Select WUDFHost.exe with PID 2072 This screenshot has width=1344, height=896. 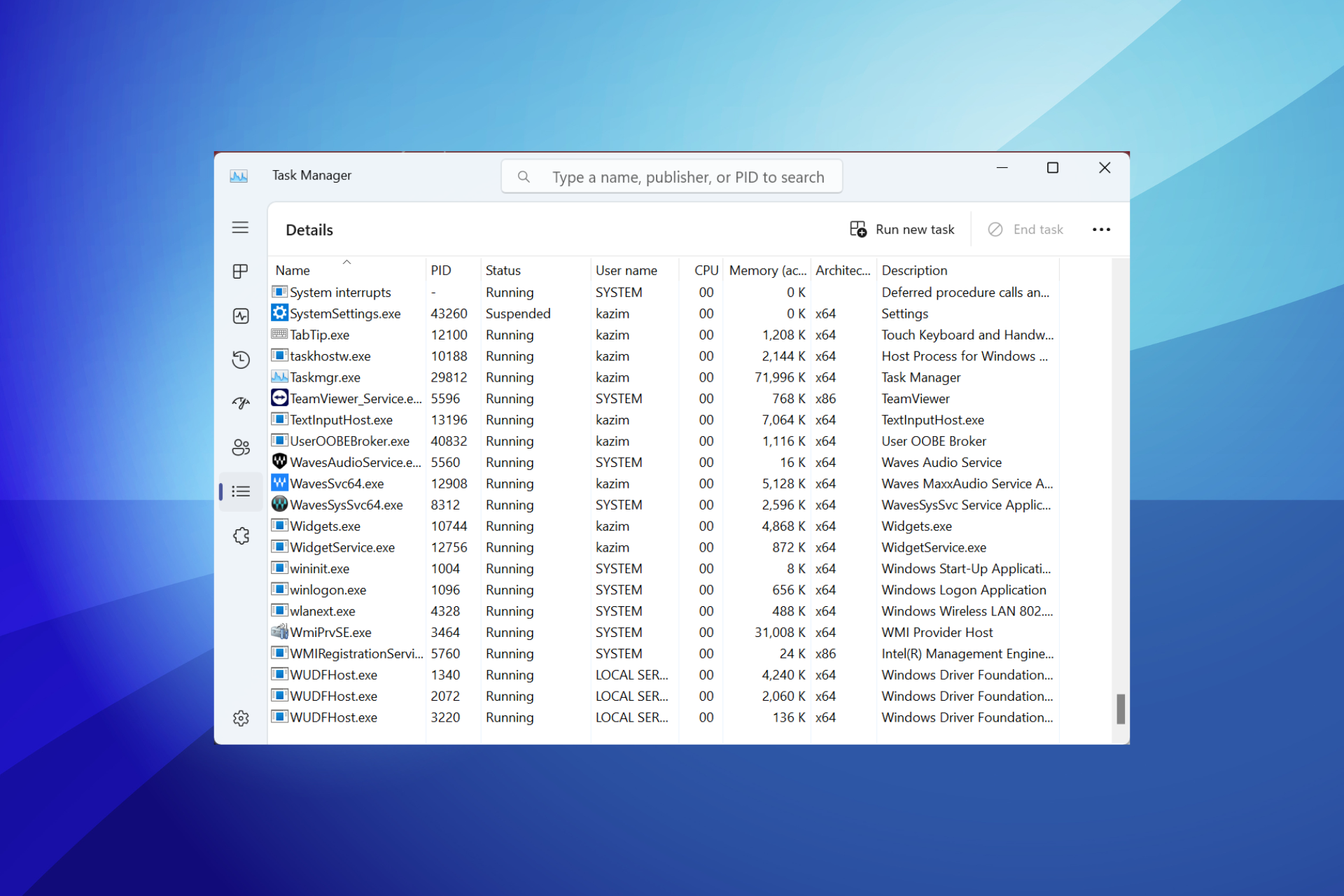(664, 696)
